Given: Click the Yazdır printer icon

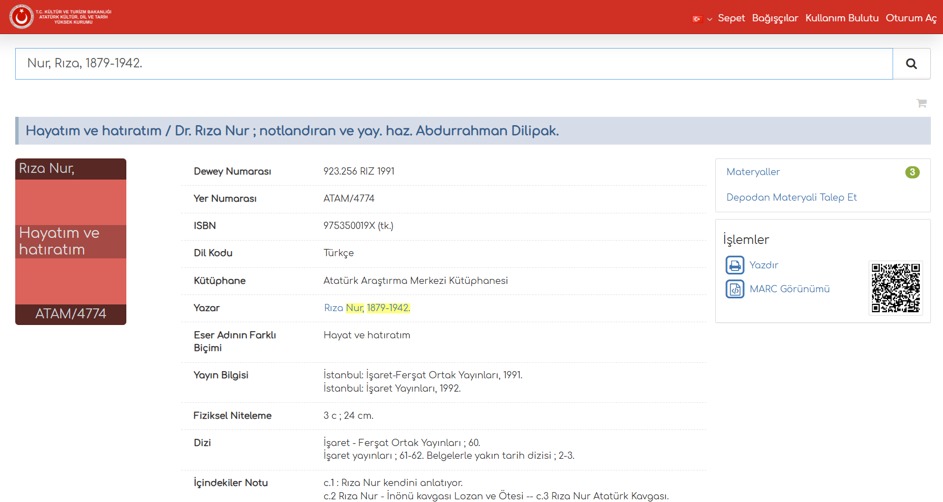Looking at the screenshot, I should click(x=735, y=265).
